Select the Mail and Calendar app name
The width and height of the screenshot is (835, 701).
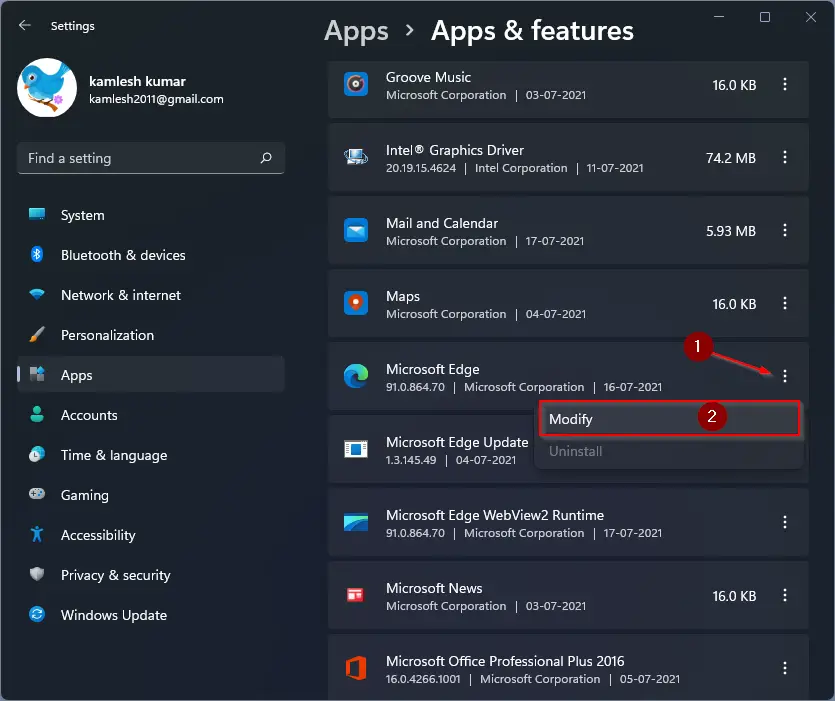click(441, 223)
